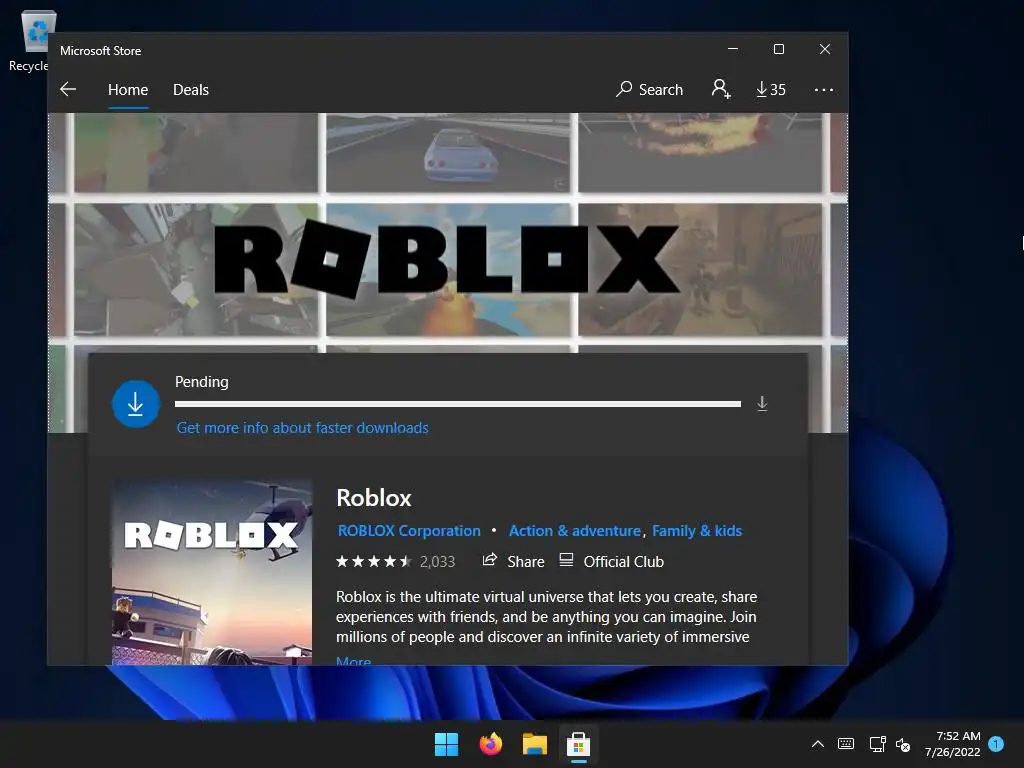The width and height of the screenshot is (1024, 768).
Task: Open File Explorer from the taskbar
Action: 534,744
